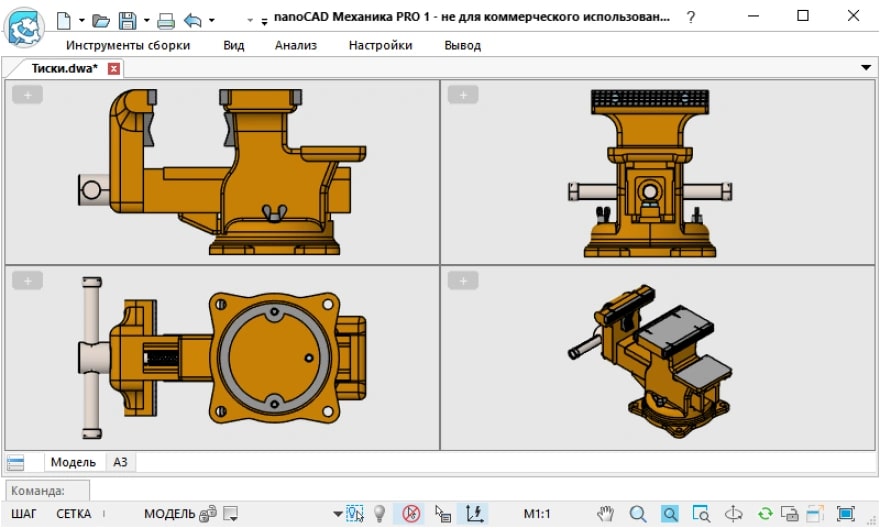Open the Save button dropdown arrow
Viewport: 880px width, 528px height.
[146, 19]
